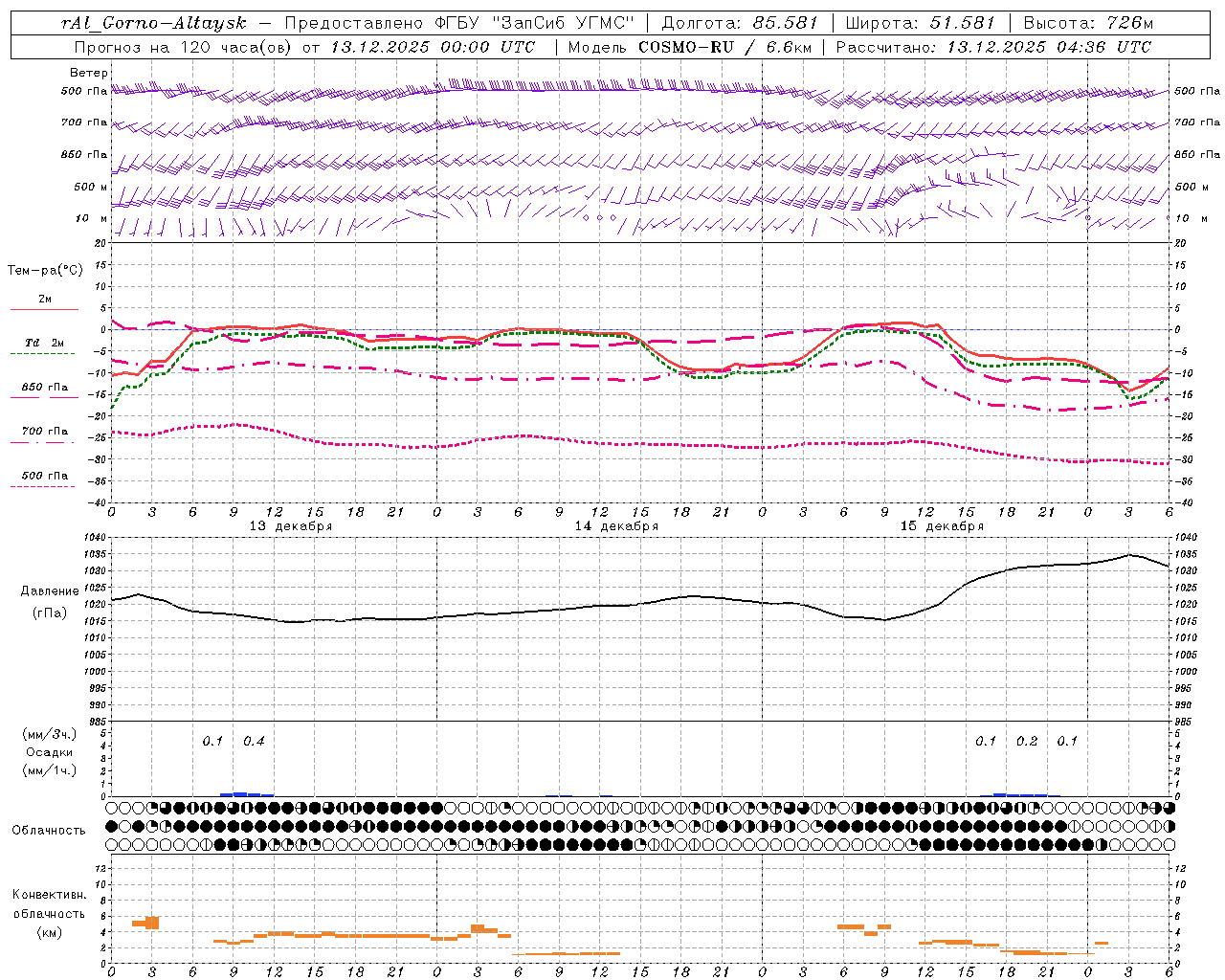
Task: Click the 15 декабря date label
Action: [942, 526]
